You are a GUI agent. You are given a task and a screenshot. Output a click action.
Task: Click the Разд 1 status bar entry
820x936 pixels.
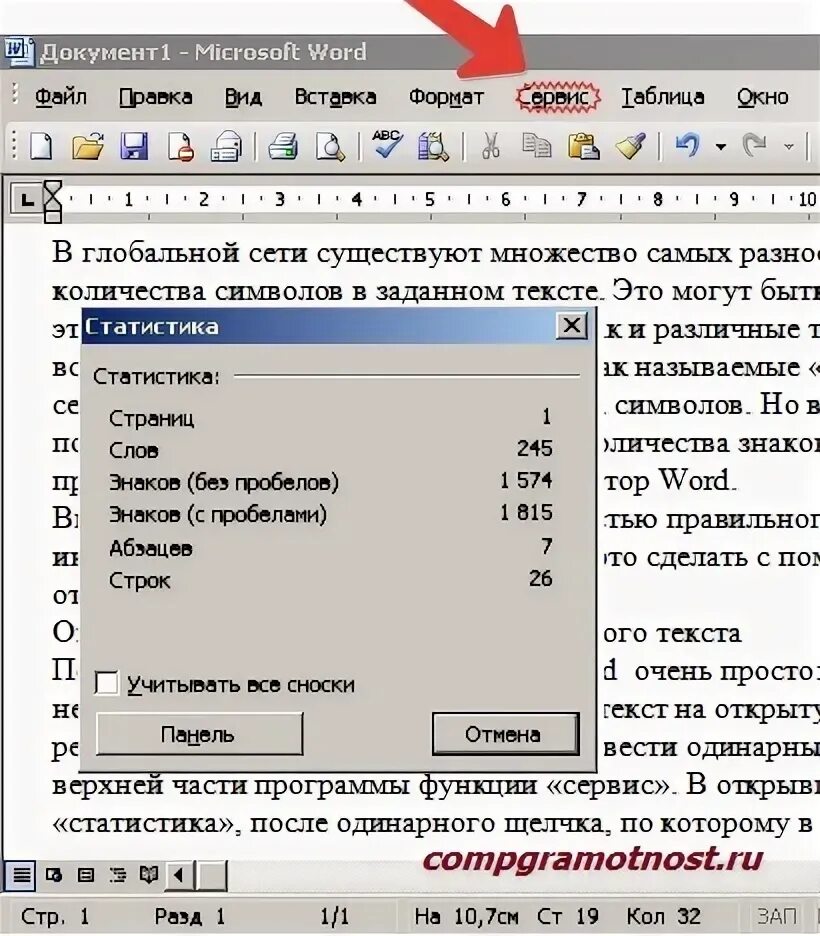(x=190, y=916)
